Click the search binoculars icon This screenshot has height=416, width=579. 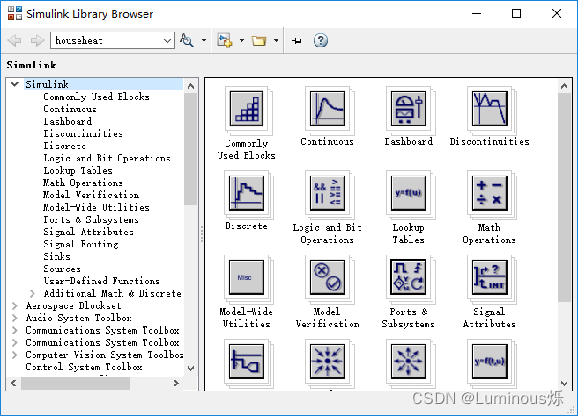coord(187,40)
